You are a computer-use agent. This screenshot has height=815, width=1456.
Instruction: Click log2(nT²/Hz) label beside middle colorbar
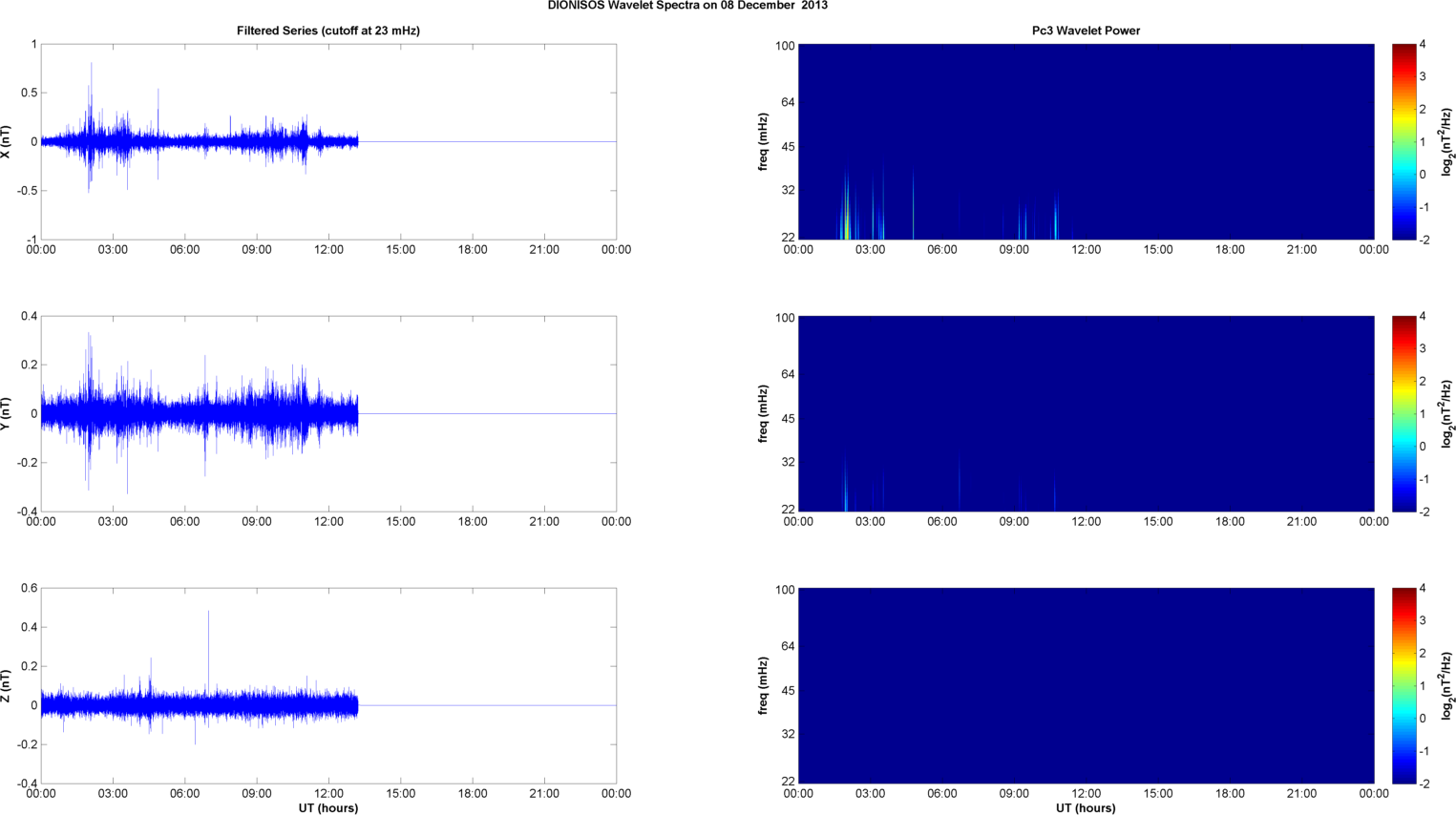pyautogui.click(x=1447, y=413)
